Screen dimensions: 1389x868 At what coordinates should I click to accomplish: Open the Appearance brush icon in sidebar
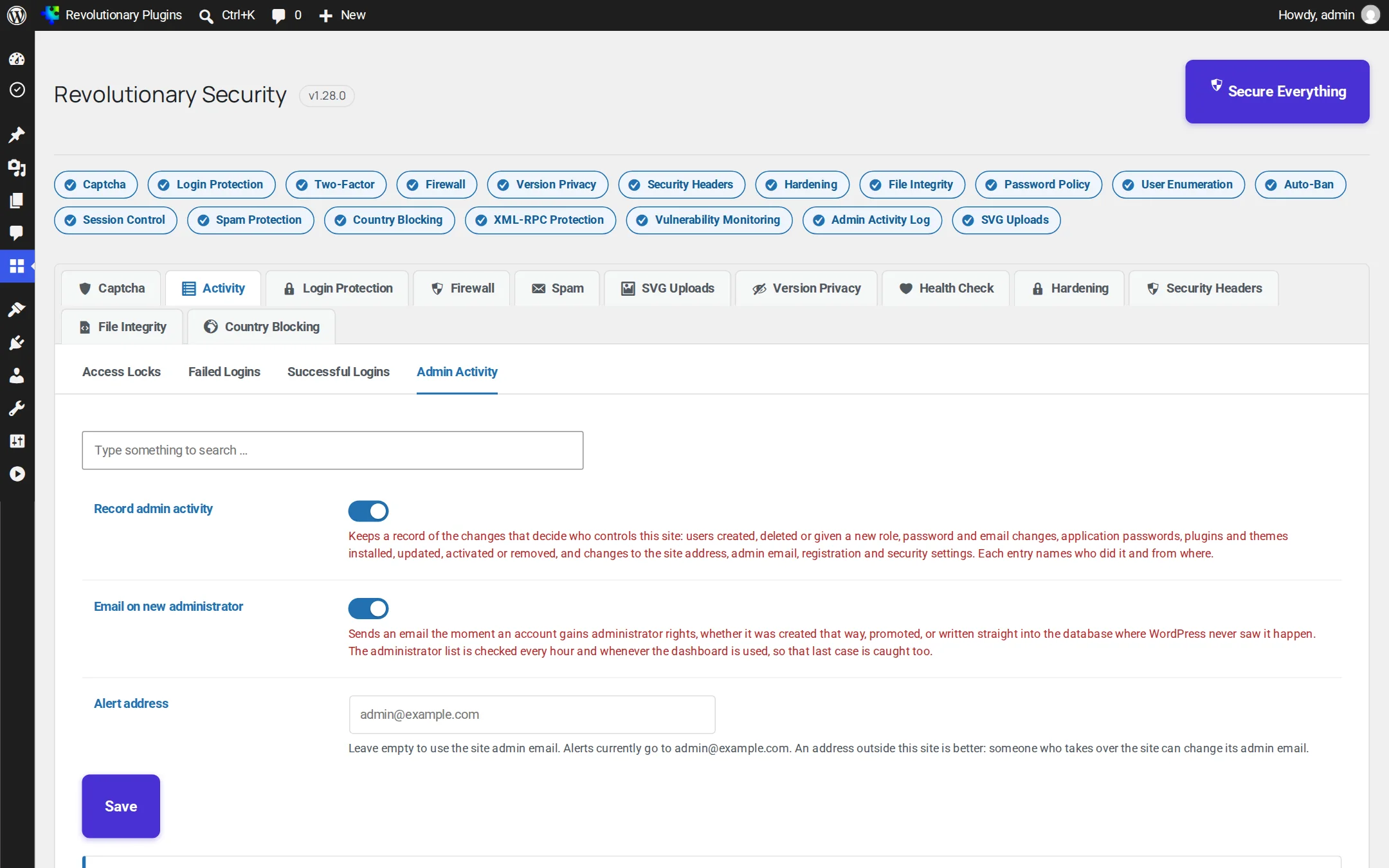tap(17, 309)
